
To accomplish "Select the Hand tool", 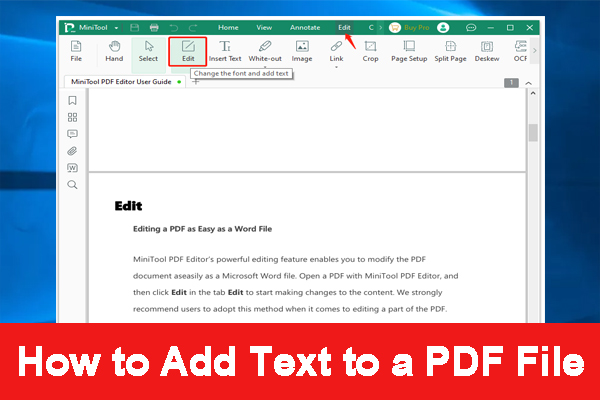I will pyautogui.click(x=114, y=51).
